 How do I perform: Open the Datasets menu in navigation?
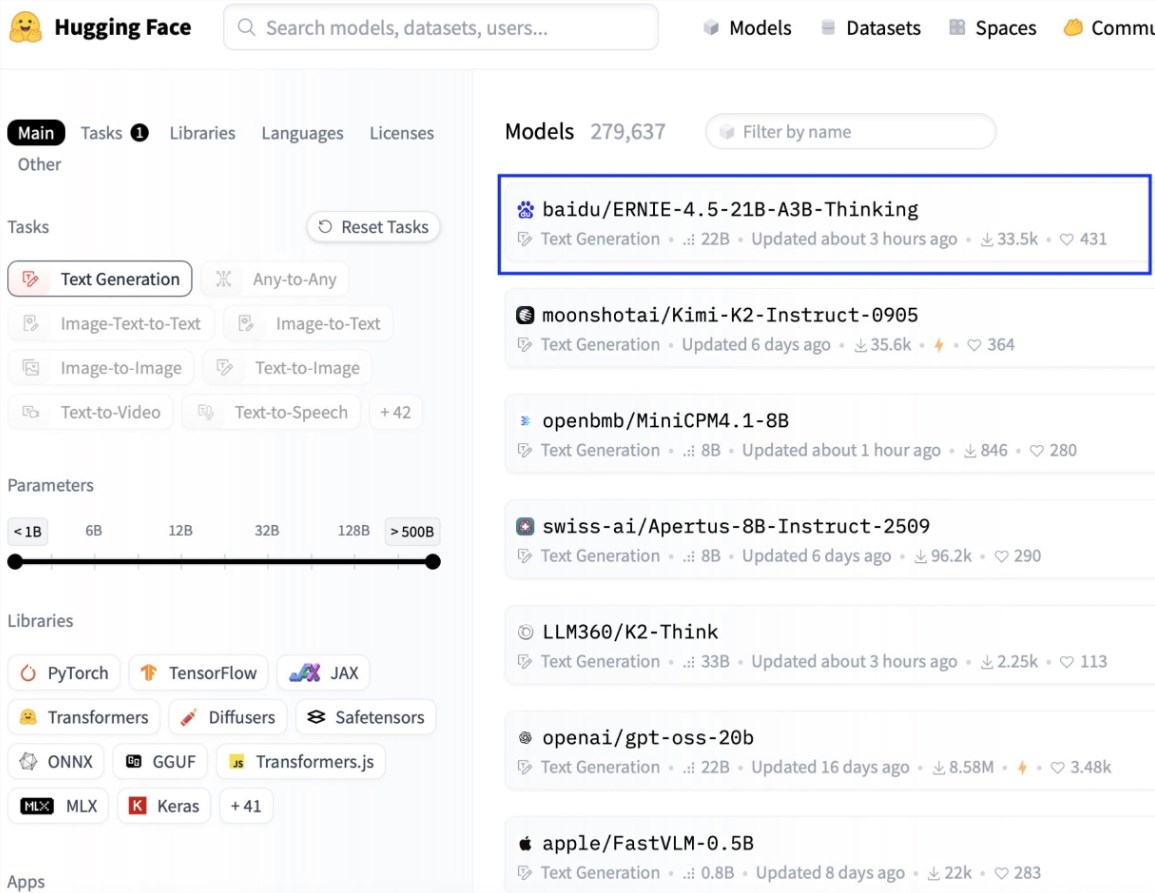tap(870, 28)
